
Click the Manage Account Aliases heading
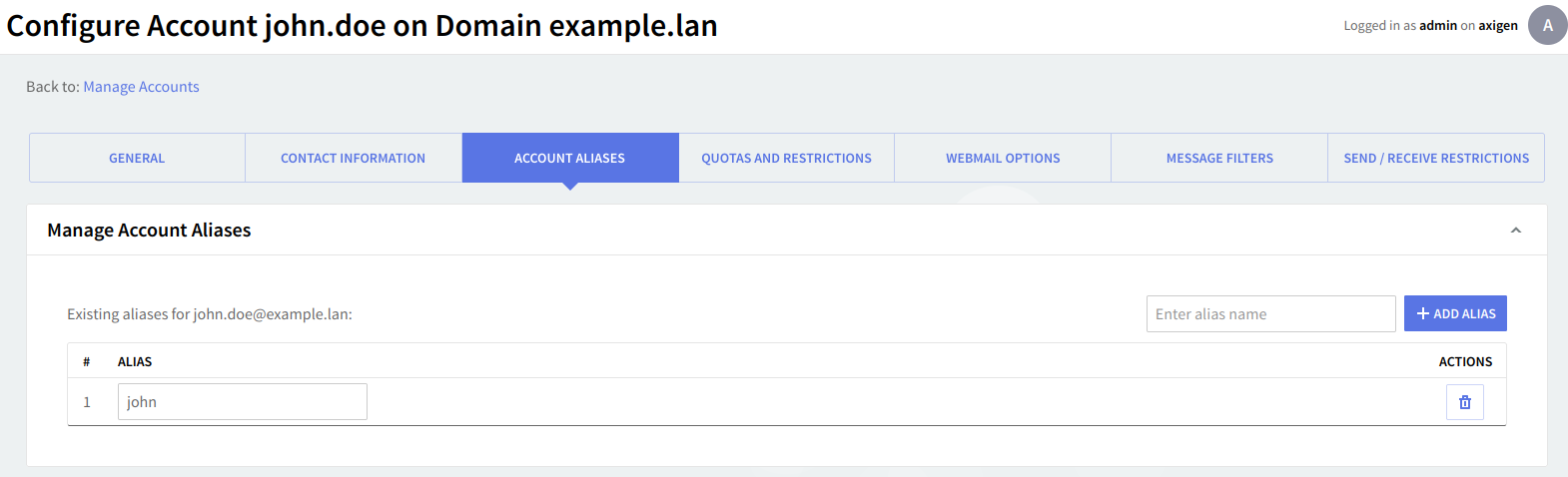click(149, 231)
